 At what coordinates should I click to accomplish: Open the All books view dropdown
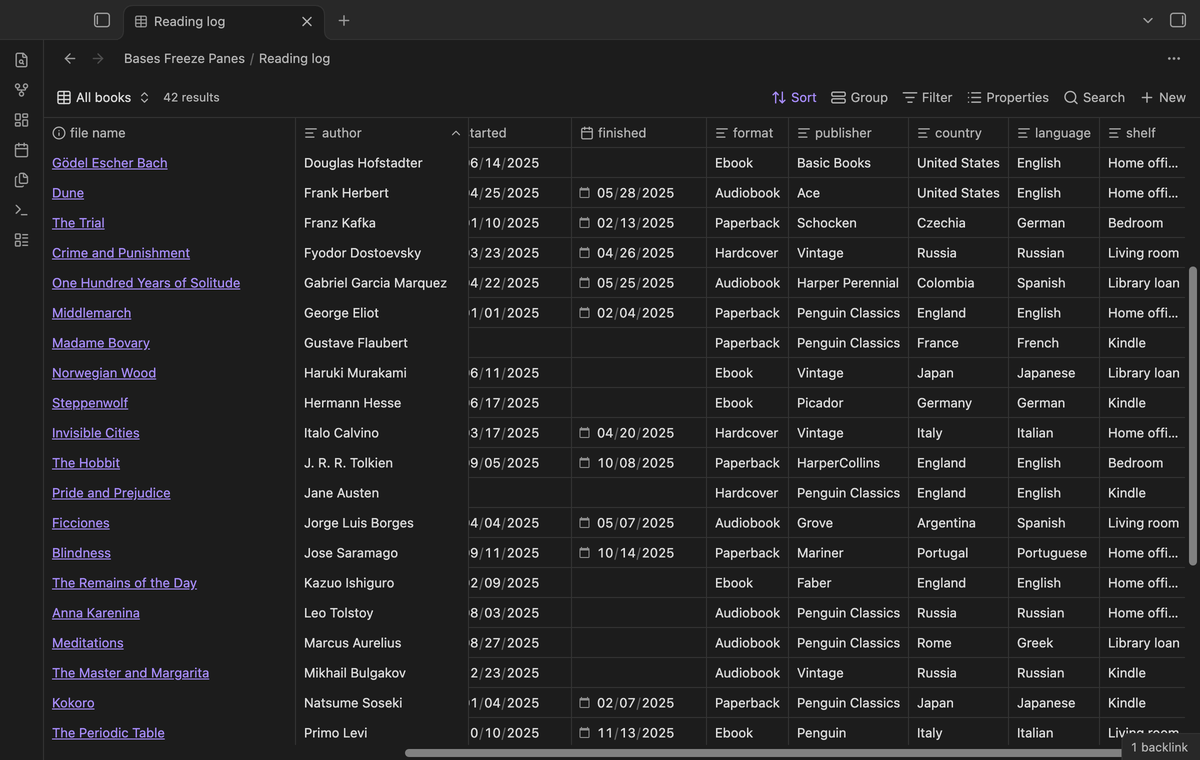pyautogui.click(x=103, y=97)
